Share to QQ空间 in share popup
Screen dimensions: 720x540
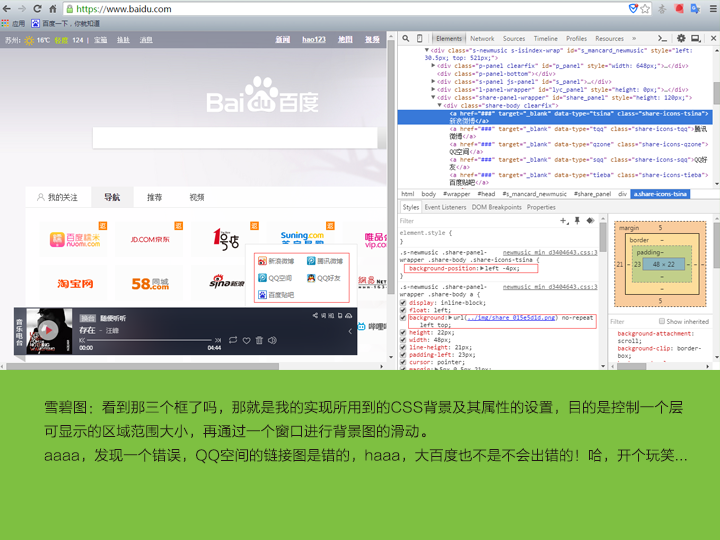pyautogui.click(x=275, y=278)
